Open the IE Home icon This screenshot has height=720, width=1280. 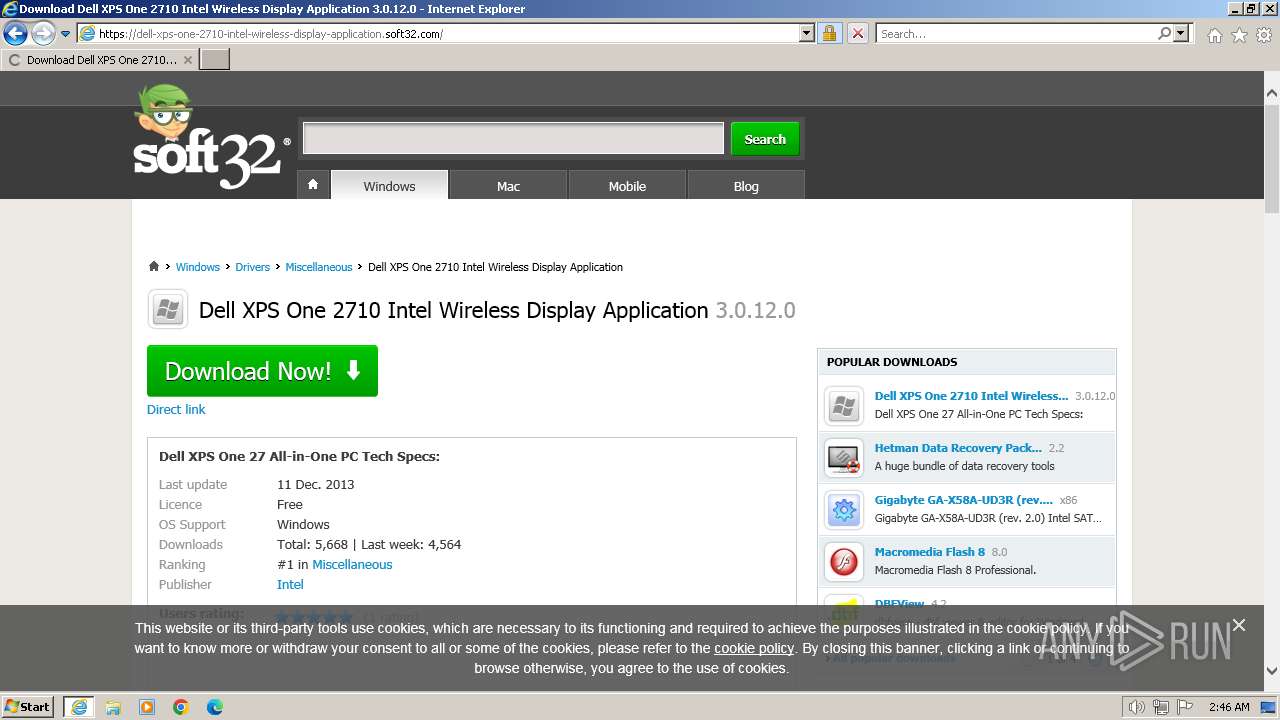tap(1214, 35)
